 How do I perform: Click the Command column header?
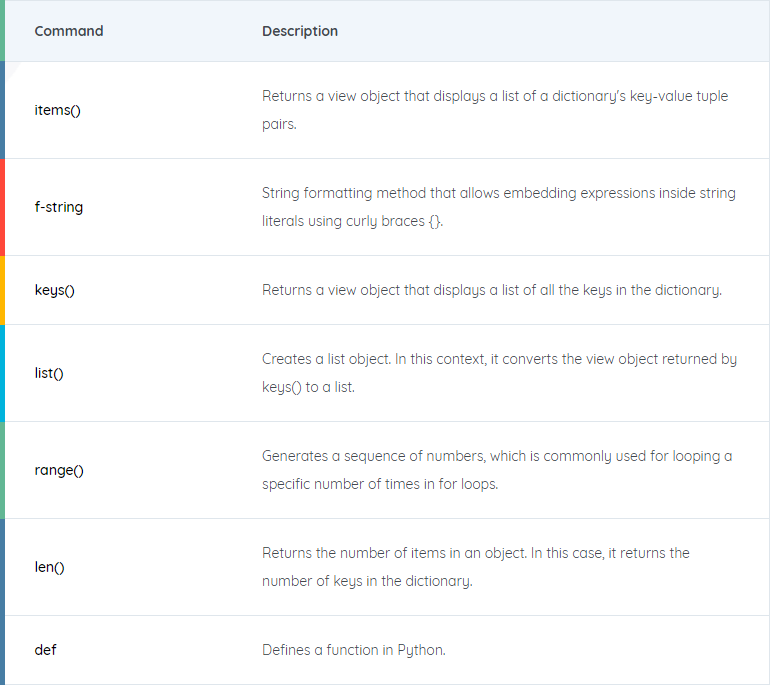tap(69, 31)
